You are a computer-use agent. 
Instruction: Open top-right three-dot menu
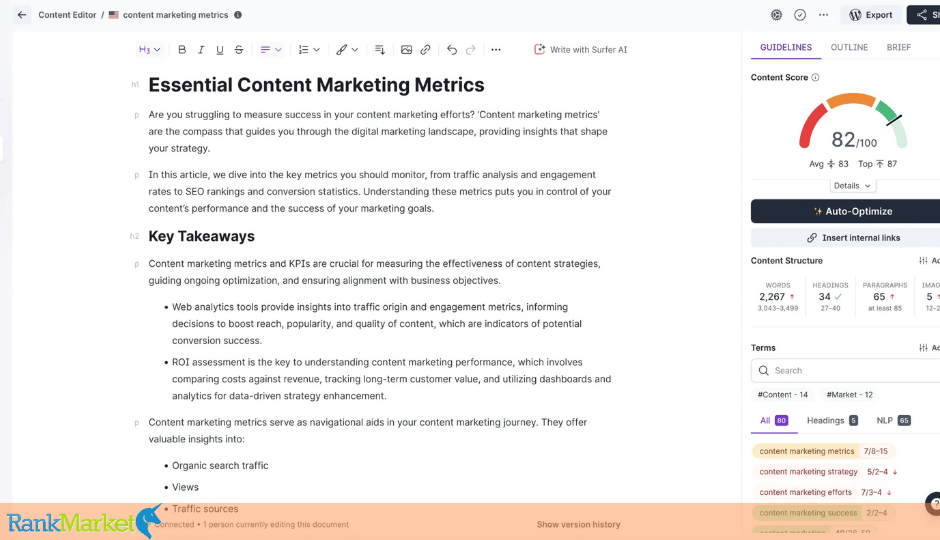click(824, 15)
